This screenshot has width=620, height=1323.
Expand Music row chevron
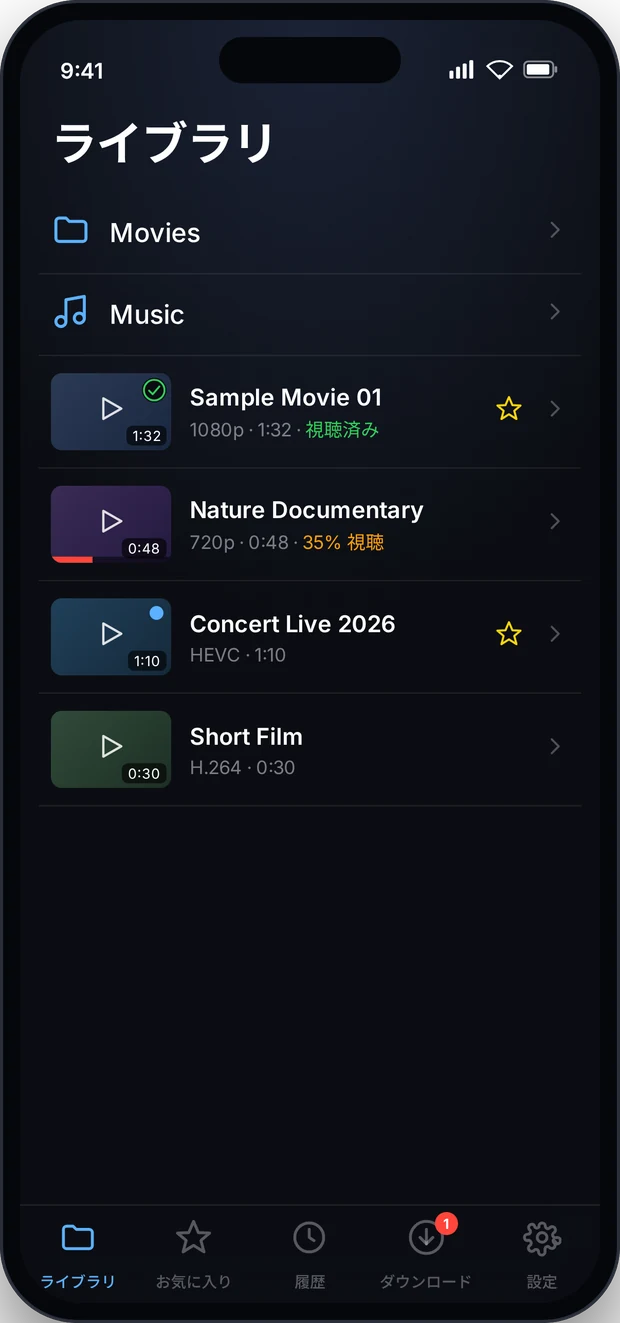[x=555, y=313]
